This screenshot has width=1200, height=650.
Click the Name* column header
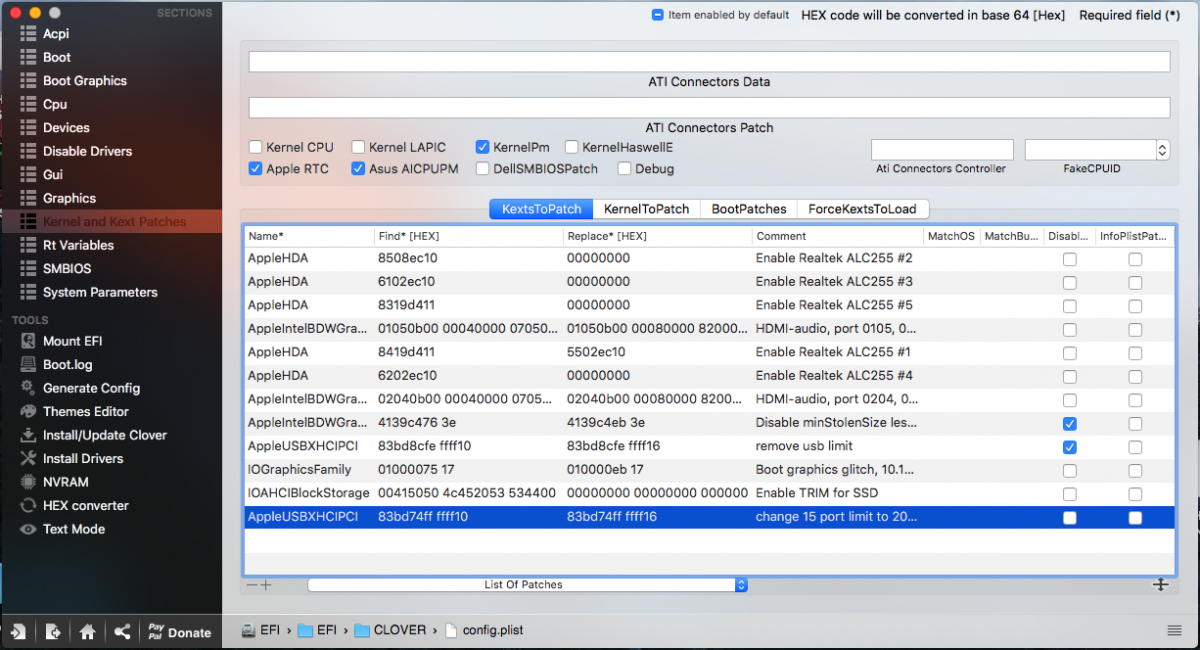click(x=309, y=236)
